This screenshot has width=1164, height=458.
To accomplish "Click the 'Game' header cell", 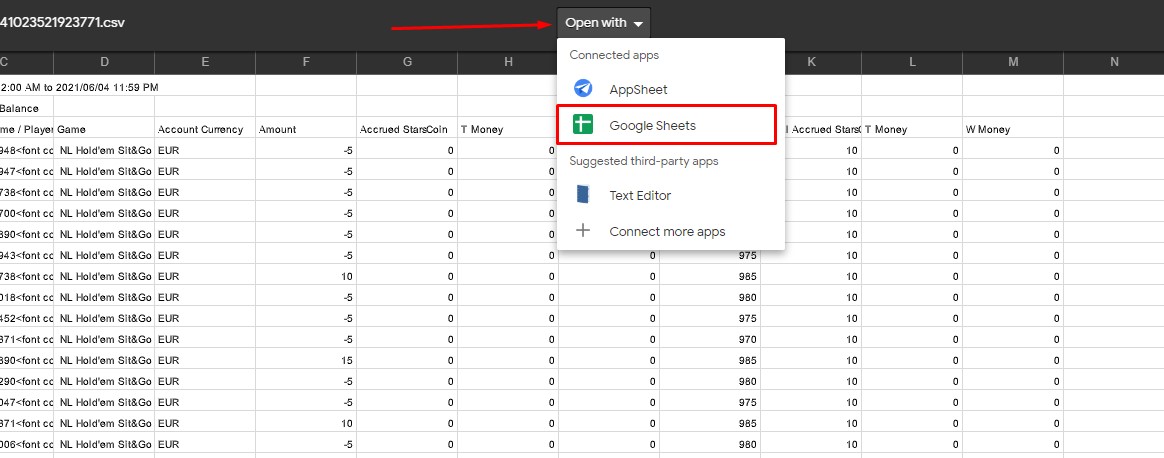I will (104, 129).
